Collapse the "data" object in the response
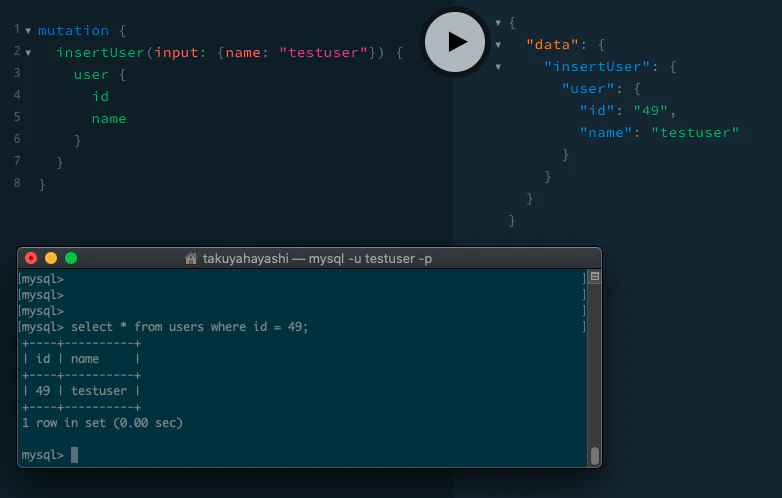 point(498,45)
